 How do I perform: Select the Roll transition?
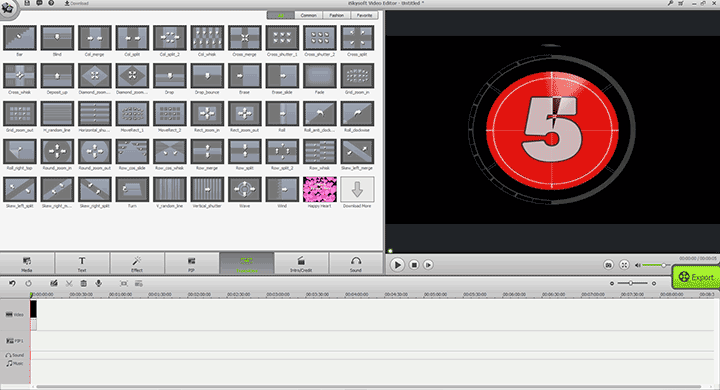click(x=282, y=113)
